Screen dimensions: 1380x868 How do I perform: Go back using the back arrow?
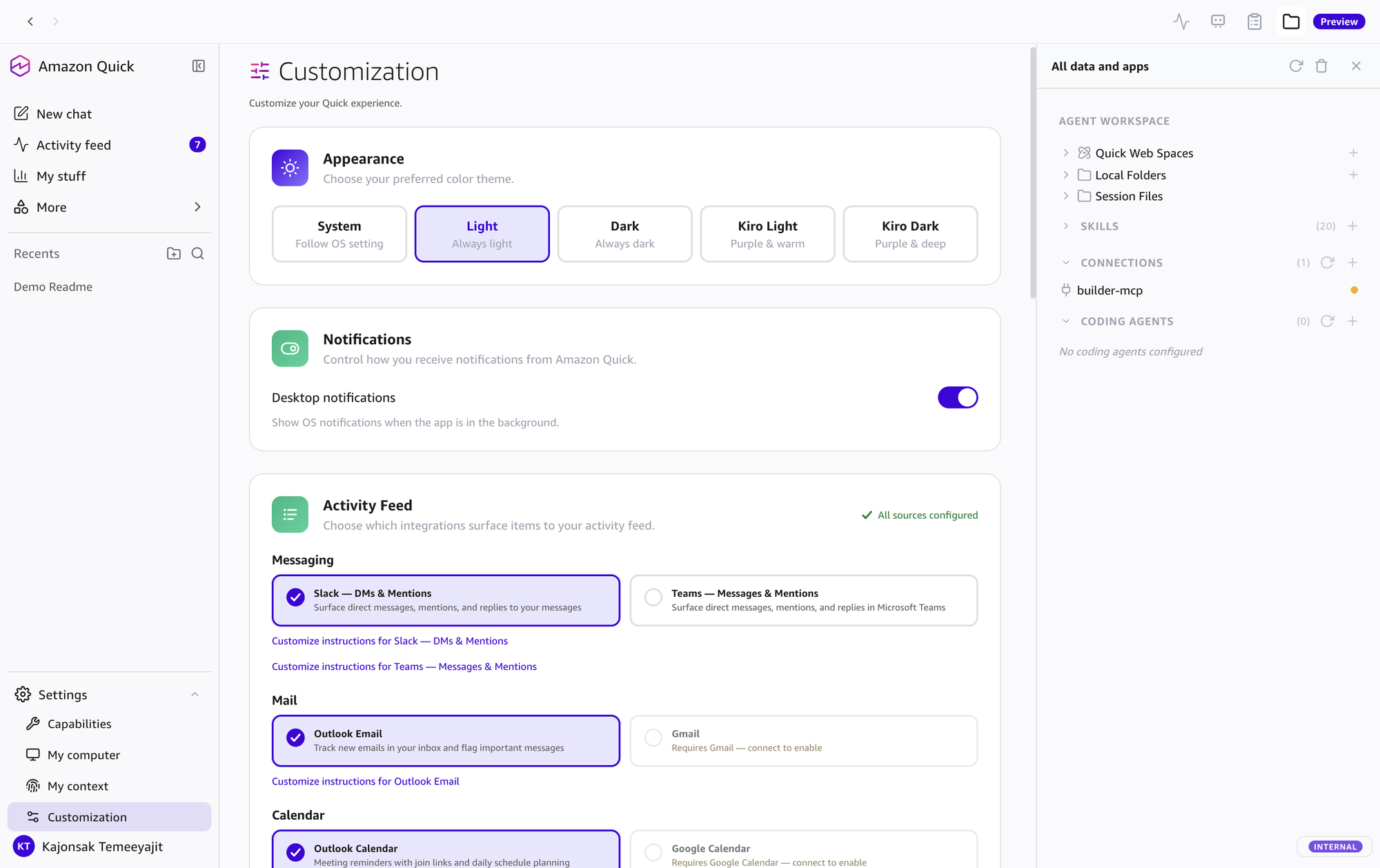pyautogui.click(x=30, y=21)
